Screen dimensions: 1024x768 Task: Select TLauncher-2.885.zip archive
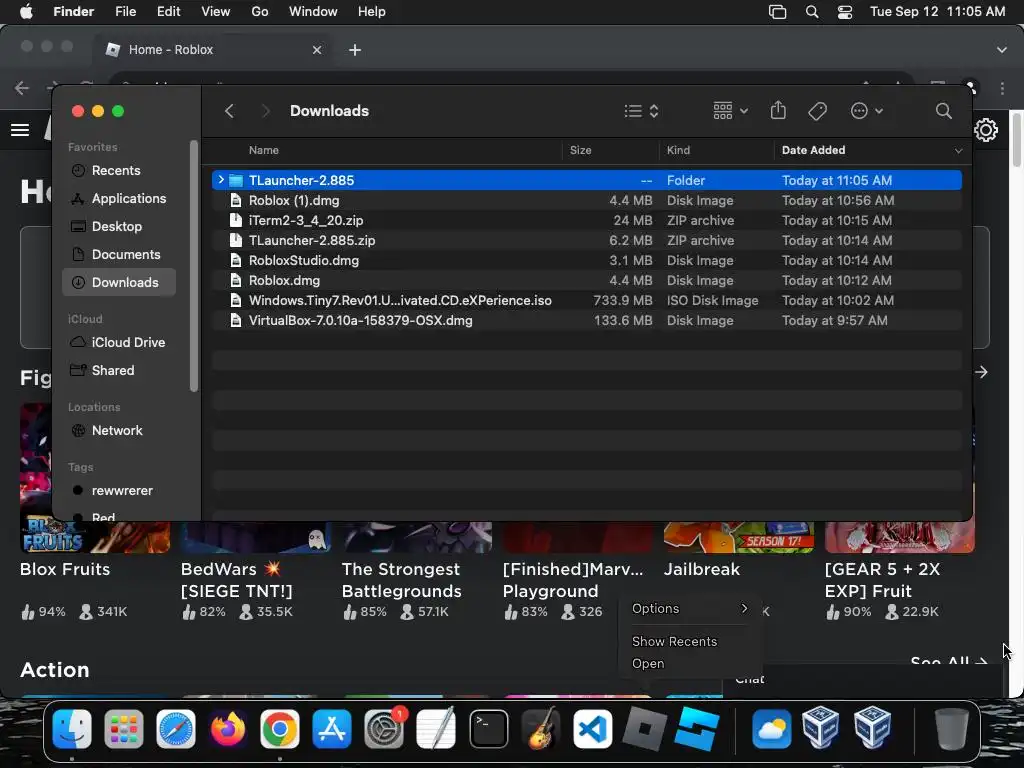586,240
